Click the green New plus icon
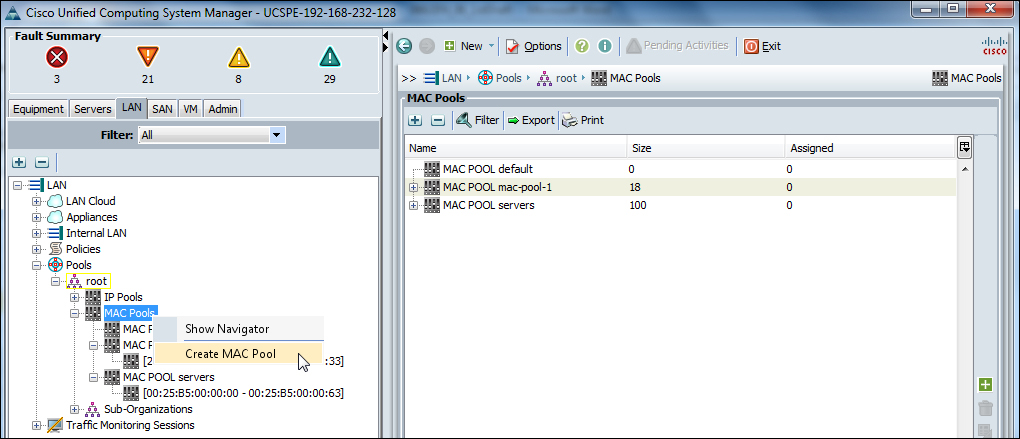 pyautogui.click(x=450, y=46)
